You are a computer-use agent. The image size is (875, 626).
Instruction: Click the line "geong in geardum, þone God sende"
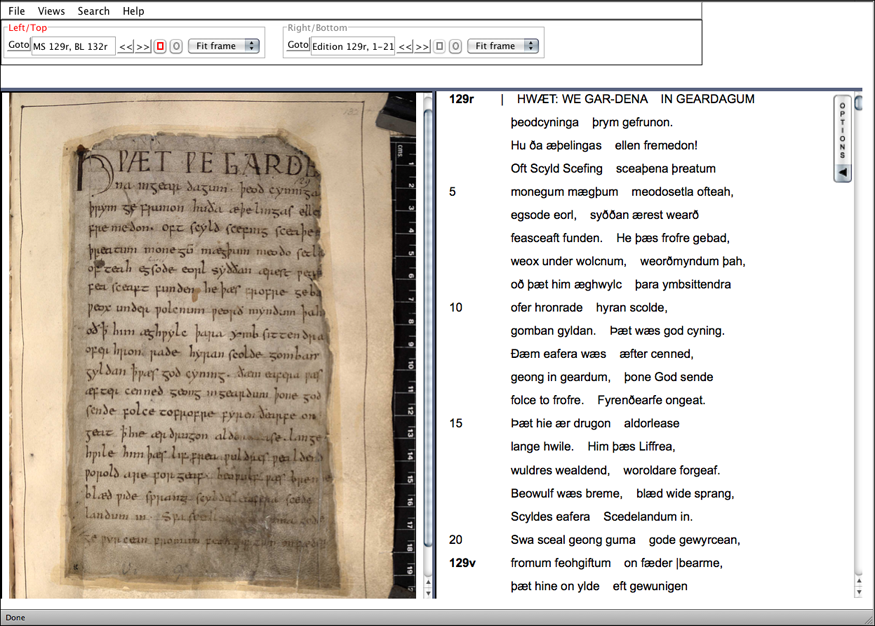(x=612, y=377)
